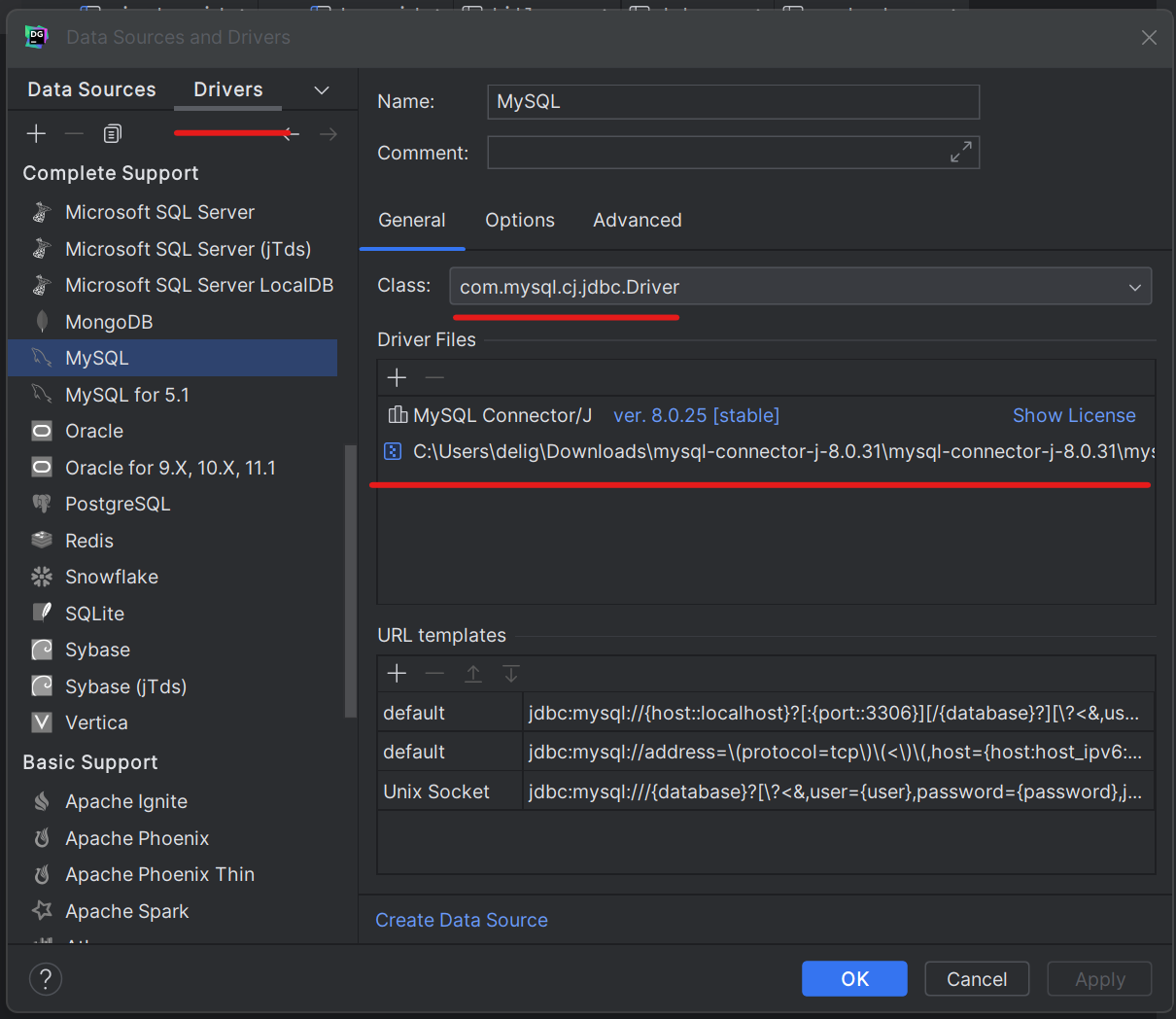The width and height of the screenshot is (1176, 1019).
Task: Open the Class driver dropdown
Action: pos(1134,287)
